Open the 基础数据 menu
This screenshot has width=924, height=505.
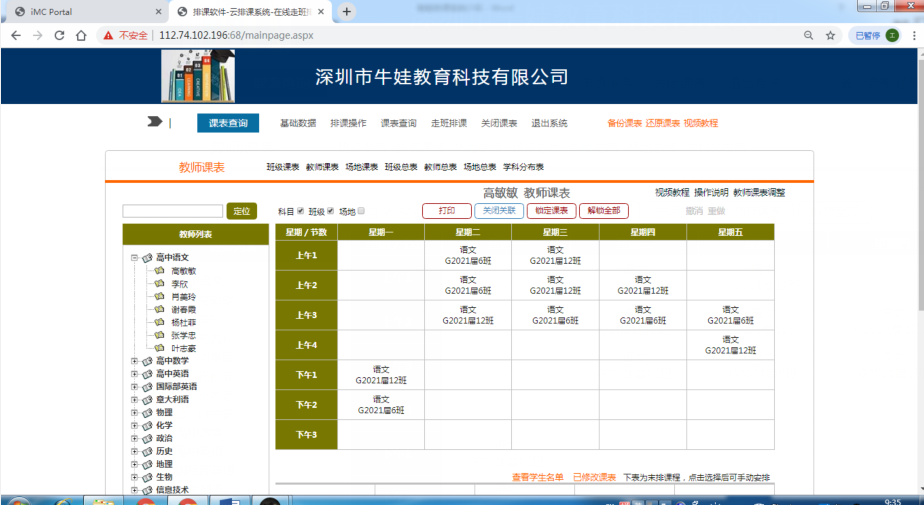(x=298, y=123)
